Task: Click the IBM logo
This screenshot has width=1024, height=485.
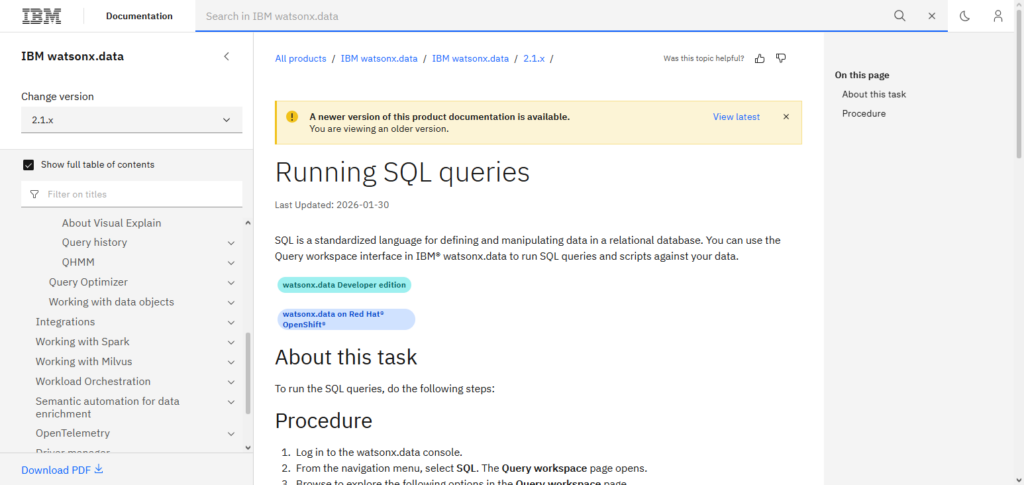Action: [x=42, y=16]
